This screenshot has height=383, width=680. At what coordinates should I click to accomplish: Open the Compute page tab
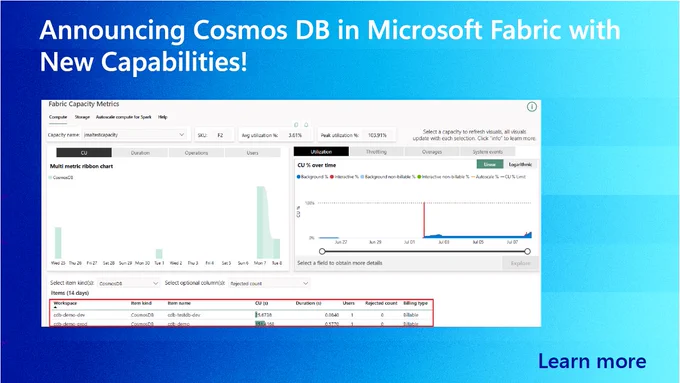(x=58, y=117)
